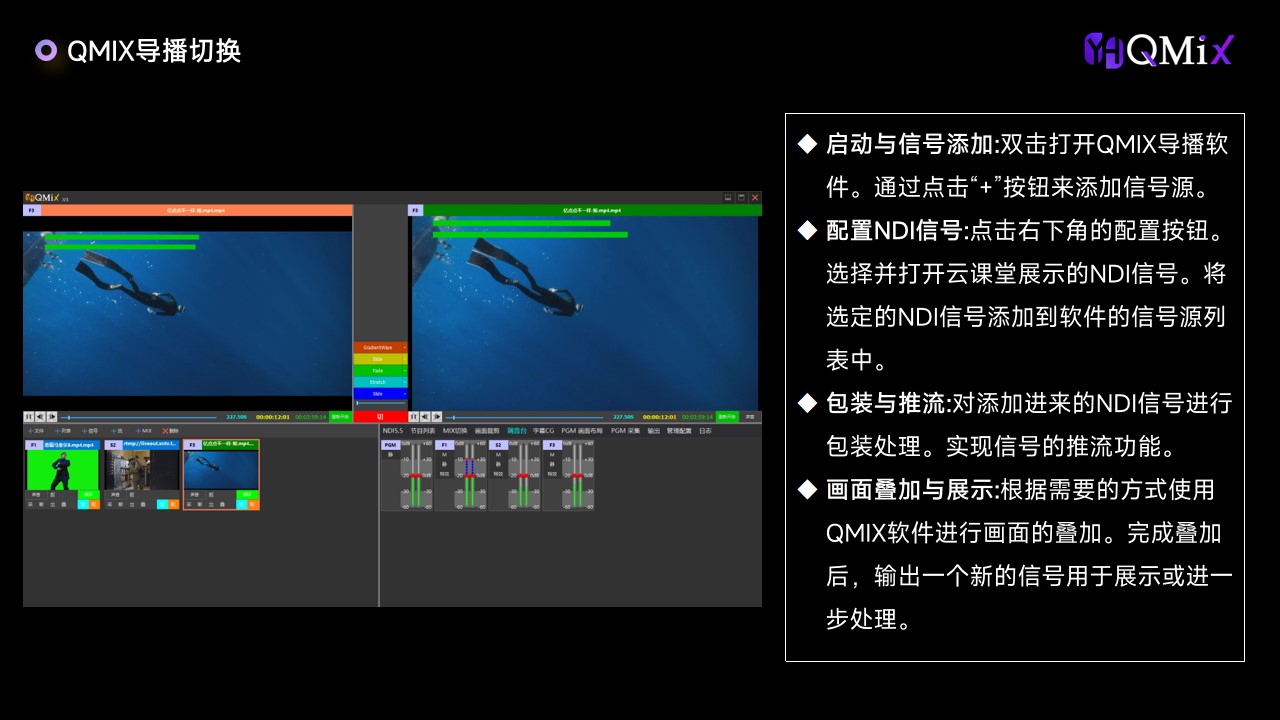Mute the S2 mixer channel
This screenshot has height=720, width=1280.
click(498, 464)
